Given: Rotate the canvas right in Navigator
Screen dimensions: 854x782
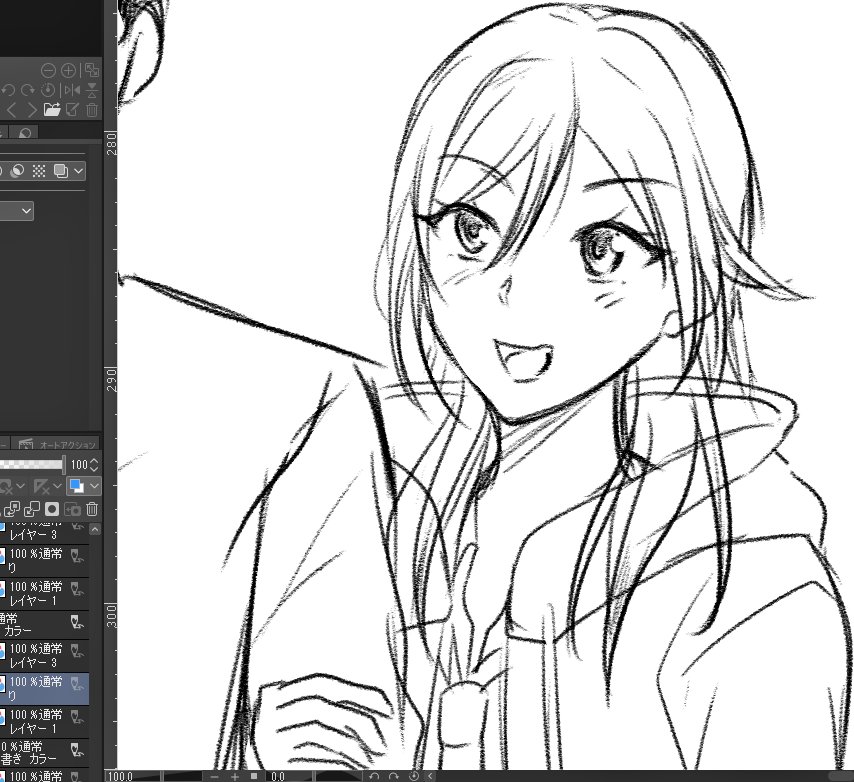Looking at the screenshot, I should tap(27, 90).
